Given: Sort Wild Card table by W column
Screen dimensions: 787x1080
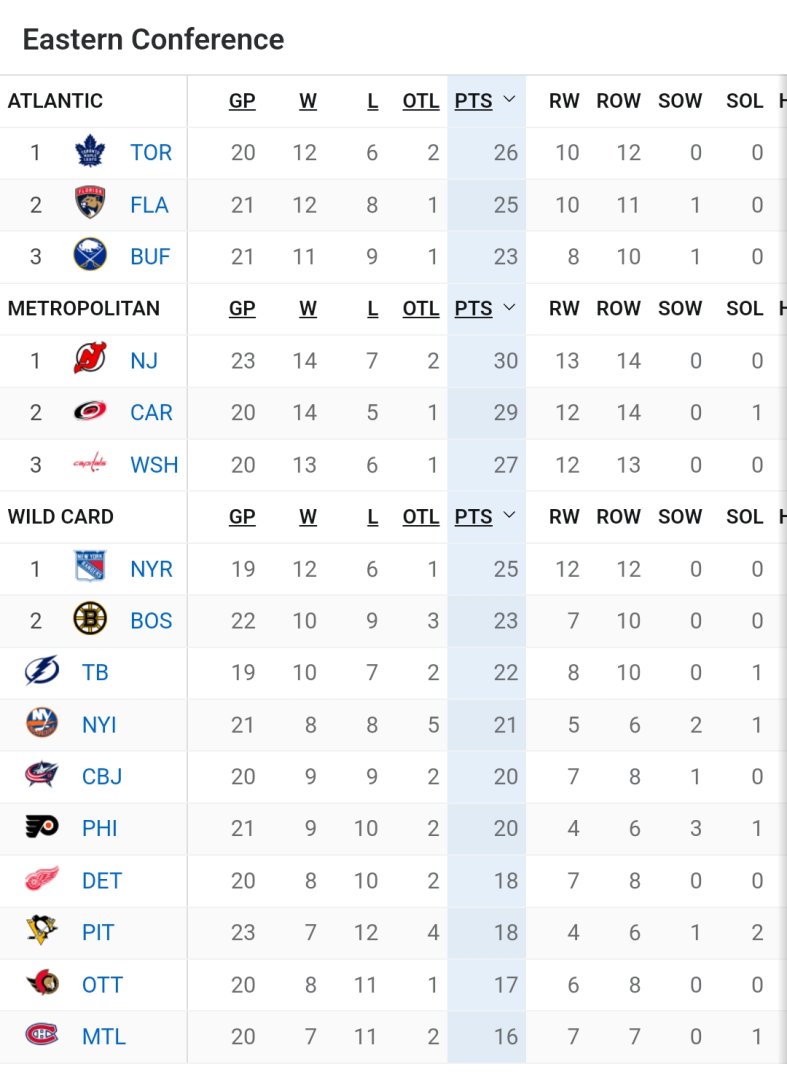Looking at the screenshot, I should [x=308, y=517].
